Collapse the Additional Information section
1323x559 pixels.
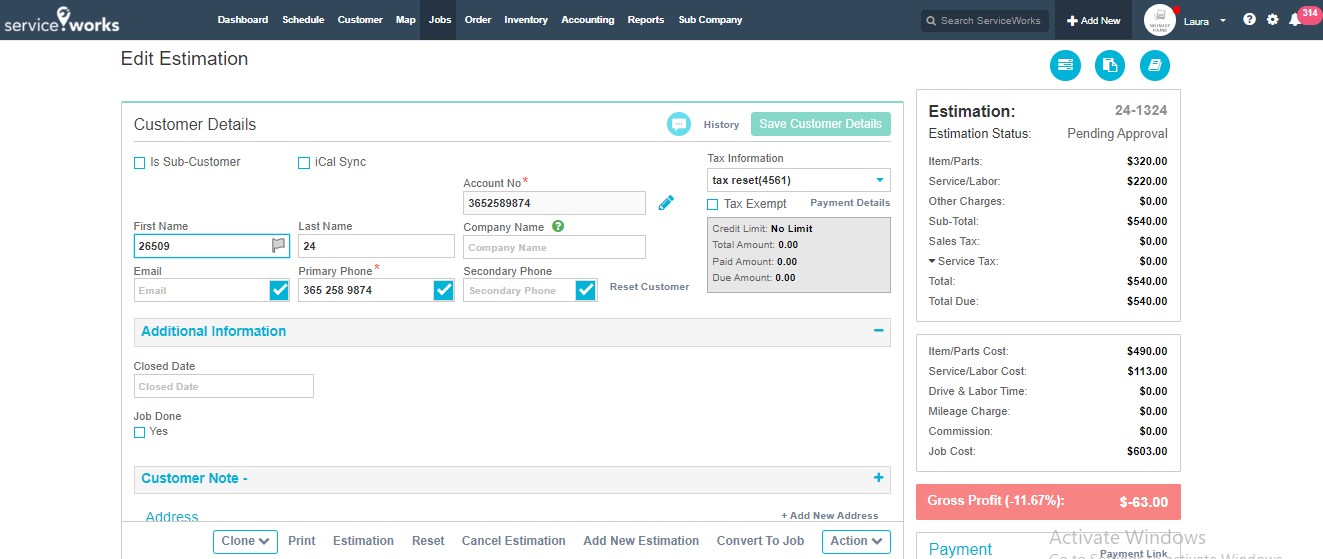coord(878,331)
